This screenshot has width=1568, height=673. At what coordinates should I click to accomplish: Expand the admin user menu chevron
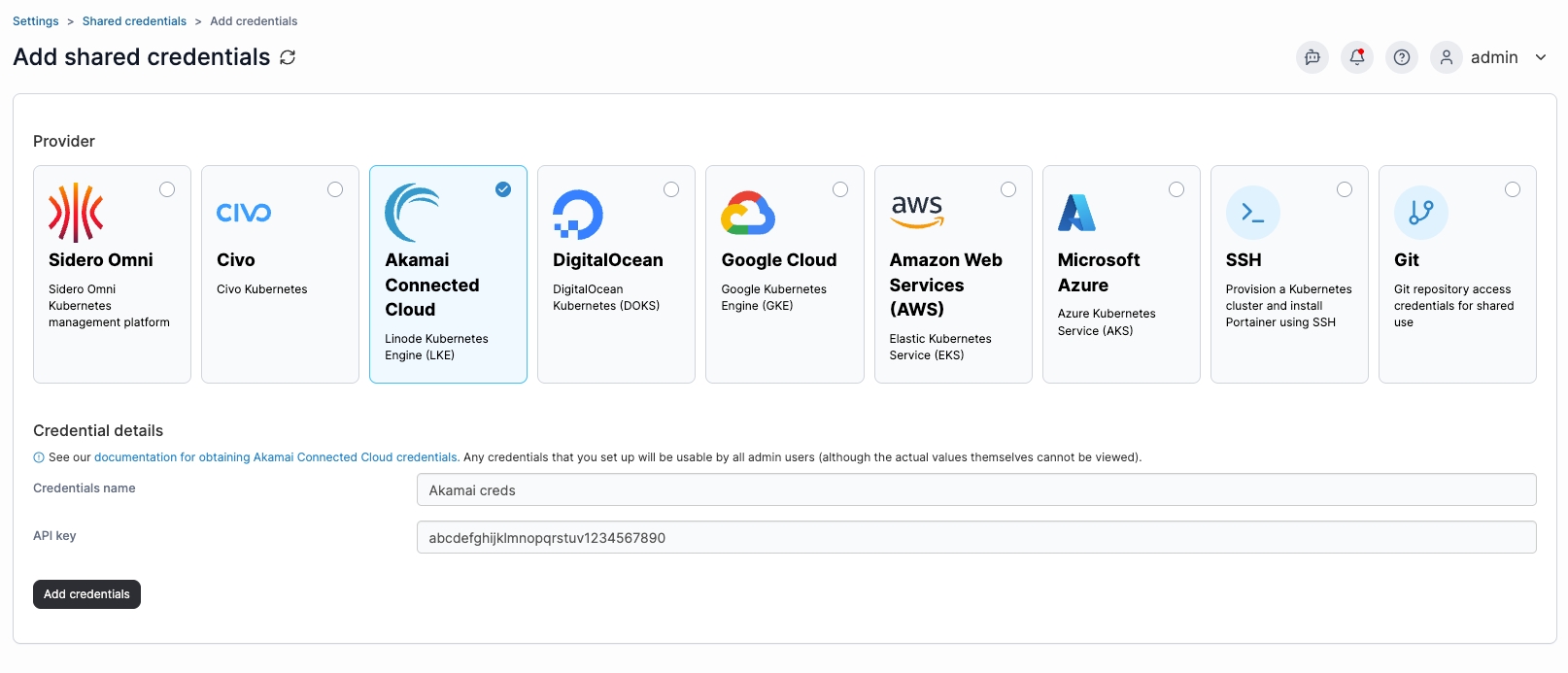pos(1541,57)
